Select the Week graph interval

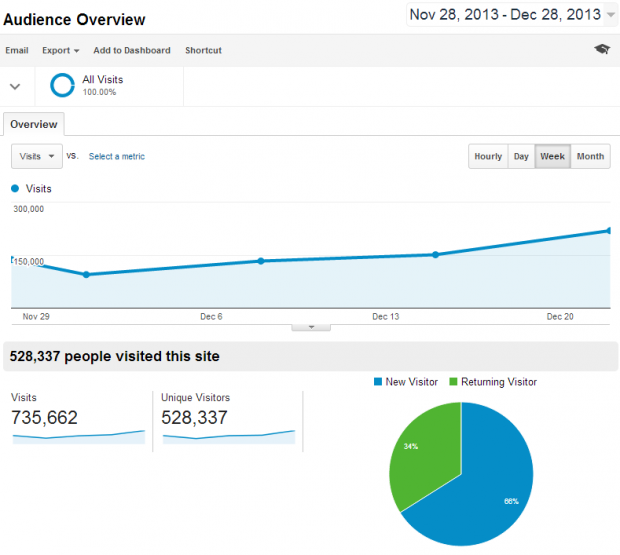(553, 157)
